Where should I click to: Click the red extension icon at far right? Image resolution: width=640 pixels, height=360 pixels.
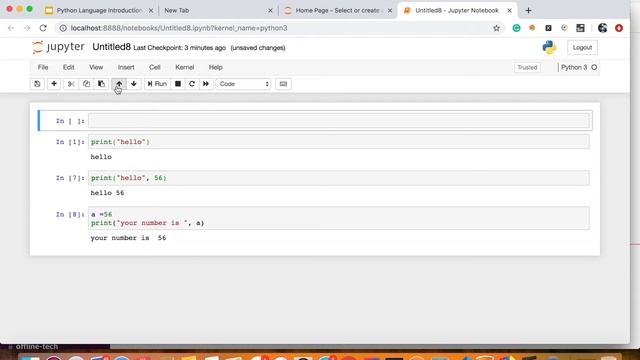click(619, 28)
